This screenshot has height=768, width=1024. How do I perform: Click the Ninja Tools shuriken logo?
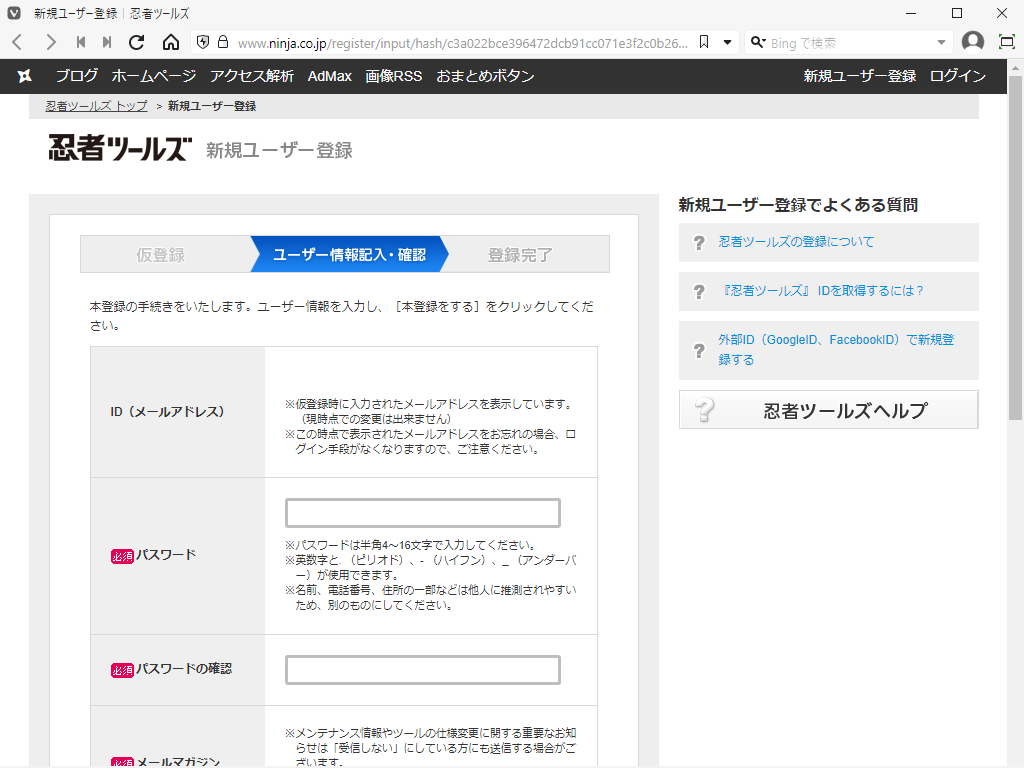click(25, 76)
